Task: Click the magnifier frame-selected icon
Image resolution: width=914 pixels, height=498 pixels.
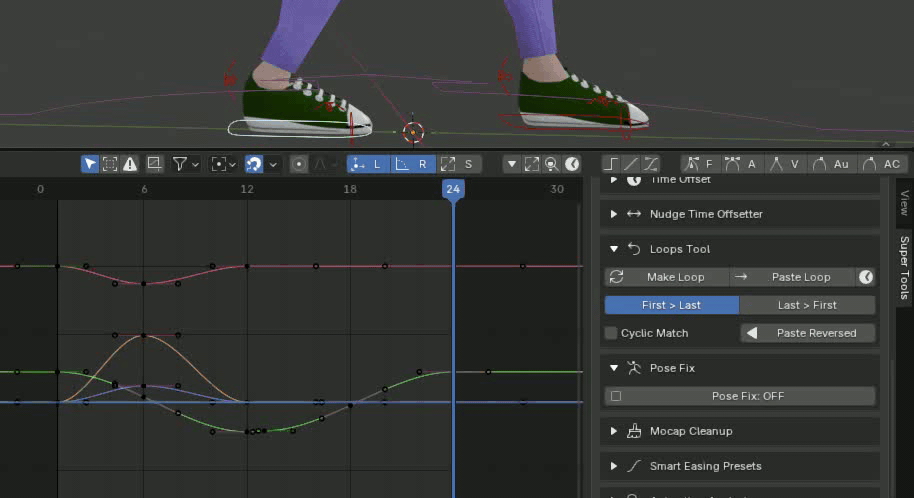Action: coord(551,164)
